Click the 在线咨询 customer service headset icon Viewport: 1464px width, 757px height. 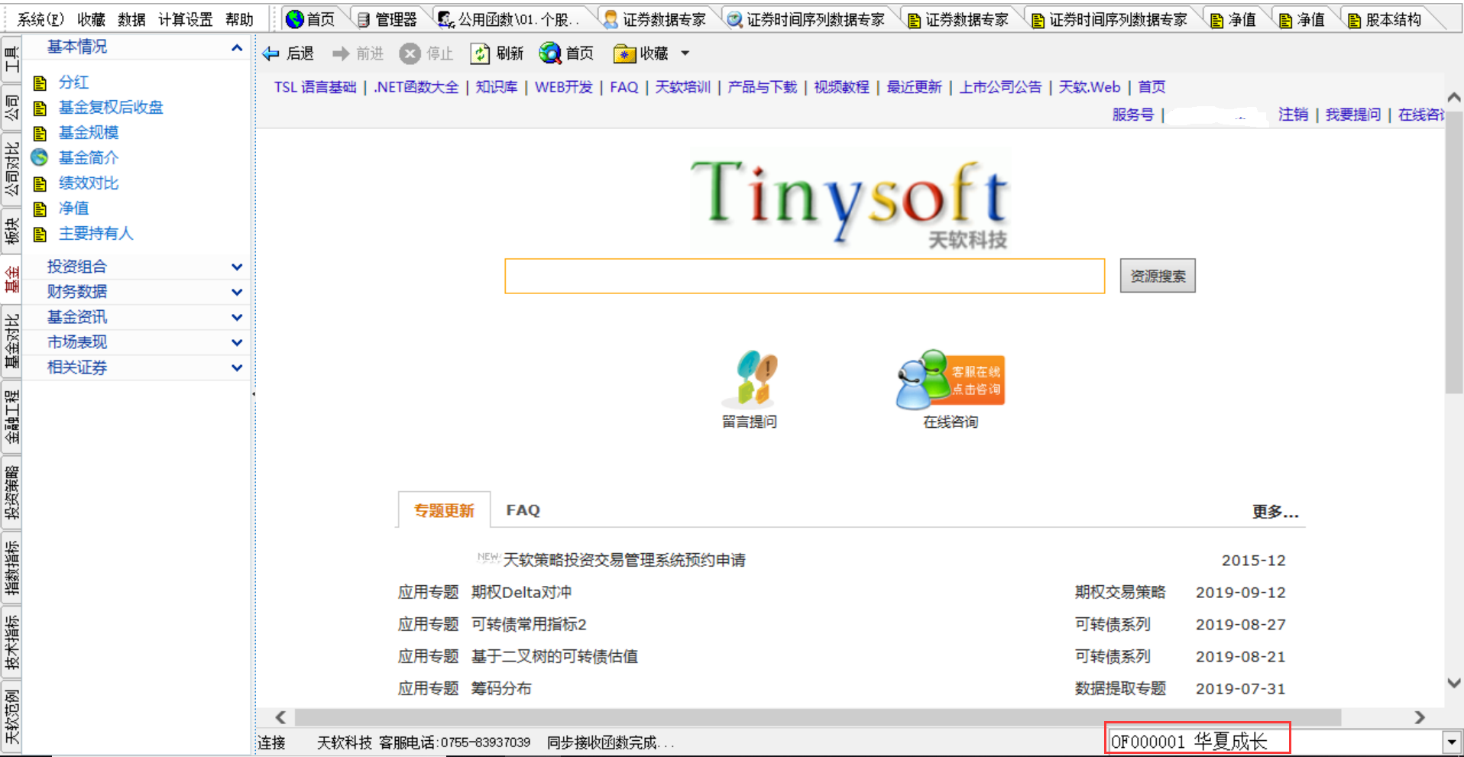950,379
